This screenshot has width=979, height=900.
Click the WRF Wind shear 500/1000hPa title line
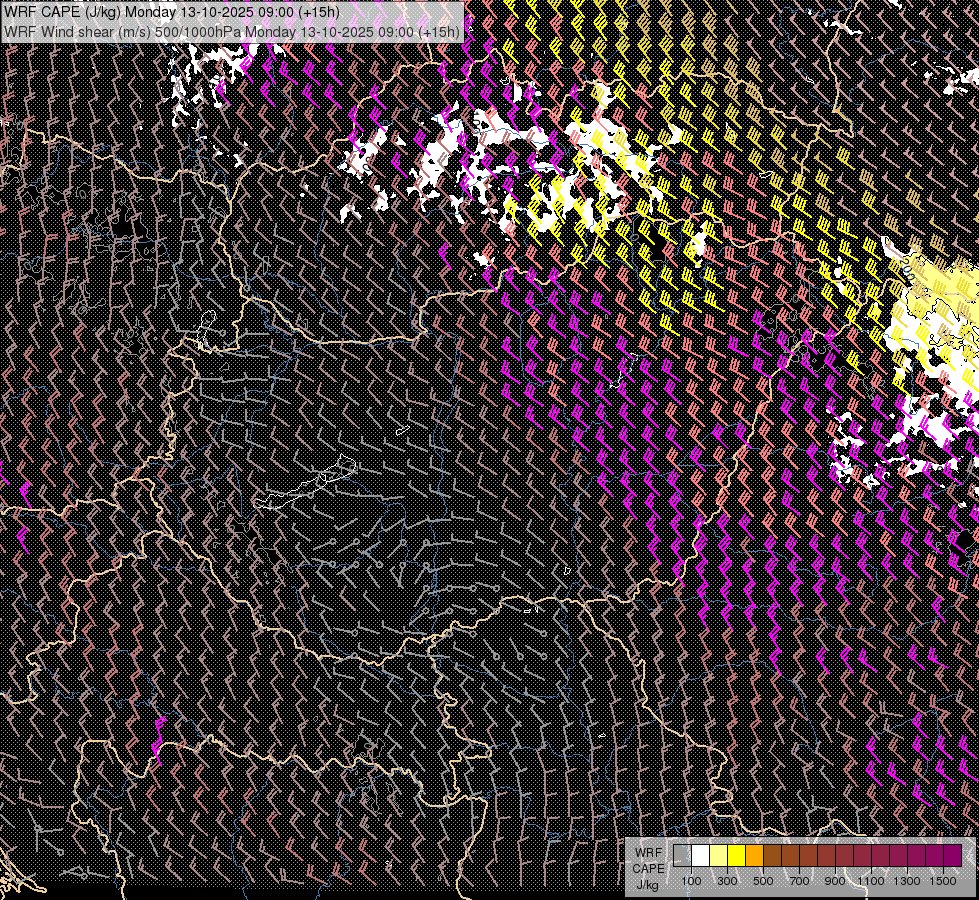click(231, 31)
